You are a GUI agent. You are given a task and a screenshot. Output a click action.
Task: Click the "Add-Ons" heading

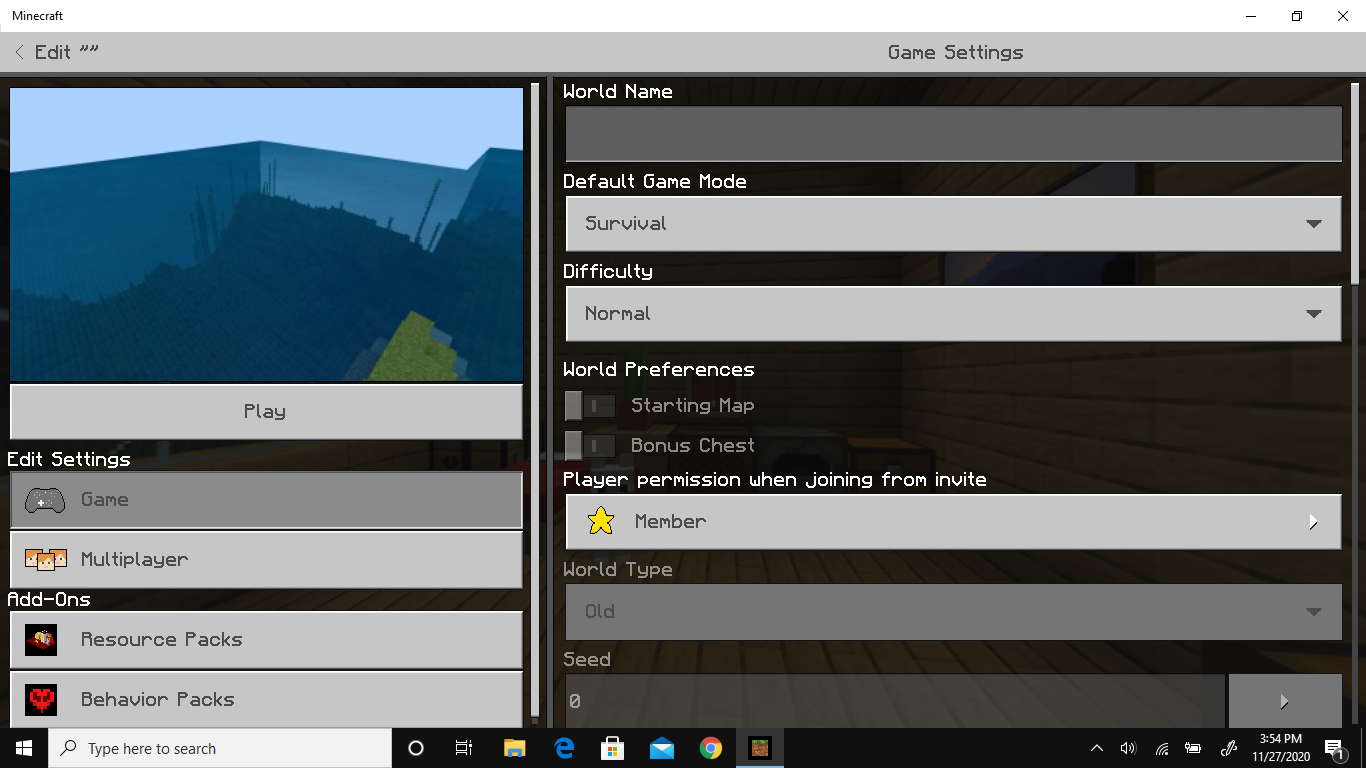tap(49, 600)
